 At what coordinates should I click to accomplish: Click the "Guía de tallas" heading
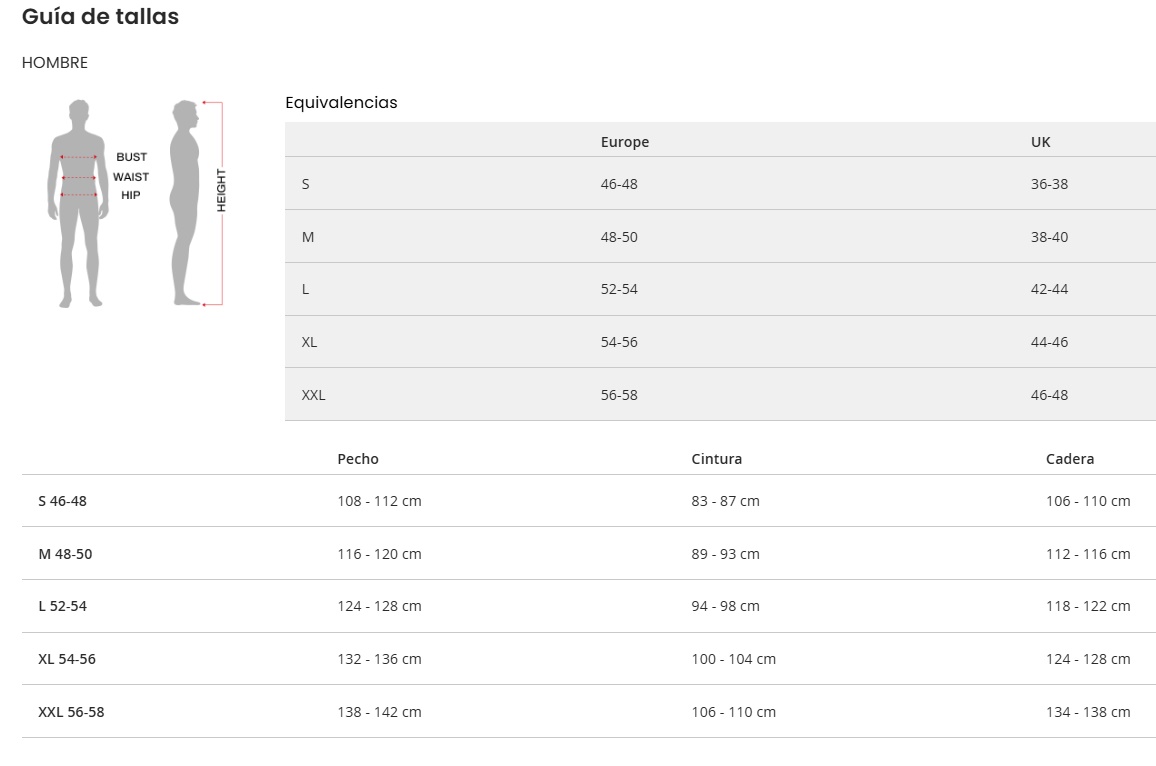100,17
